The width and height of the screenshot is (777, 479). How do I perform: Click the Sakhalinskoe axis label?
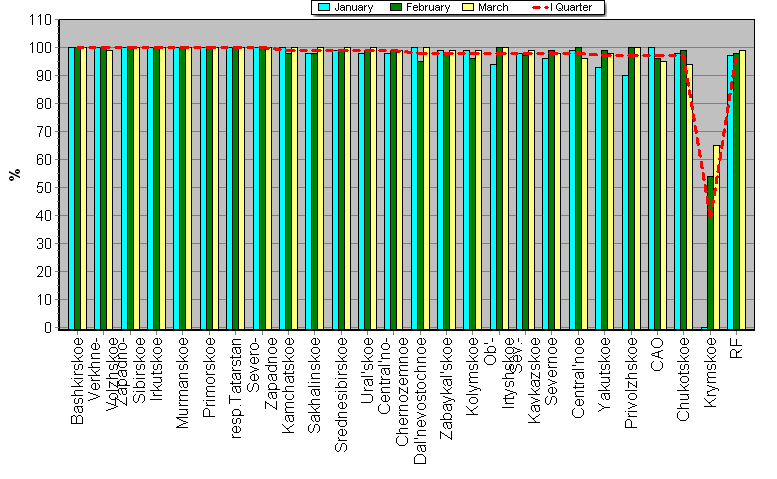click(x=315, y=385)
